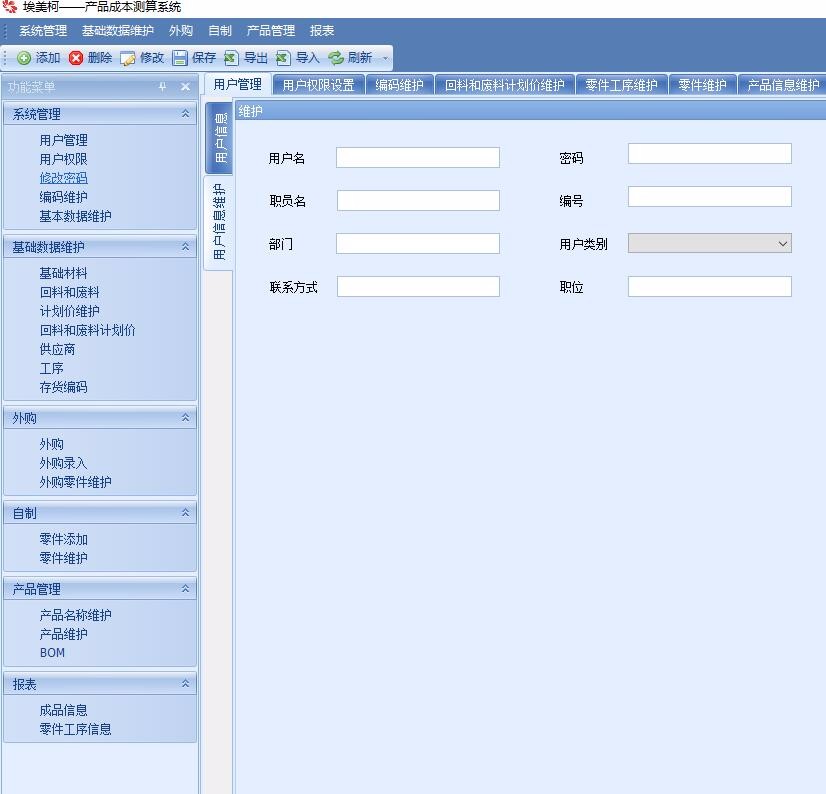This screenshot has width=826, height=794.
Task: Open 工序 in the sidebar
Action: click(x=51, y=368)
